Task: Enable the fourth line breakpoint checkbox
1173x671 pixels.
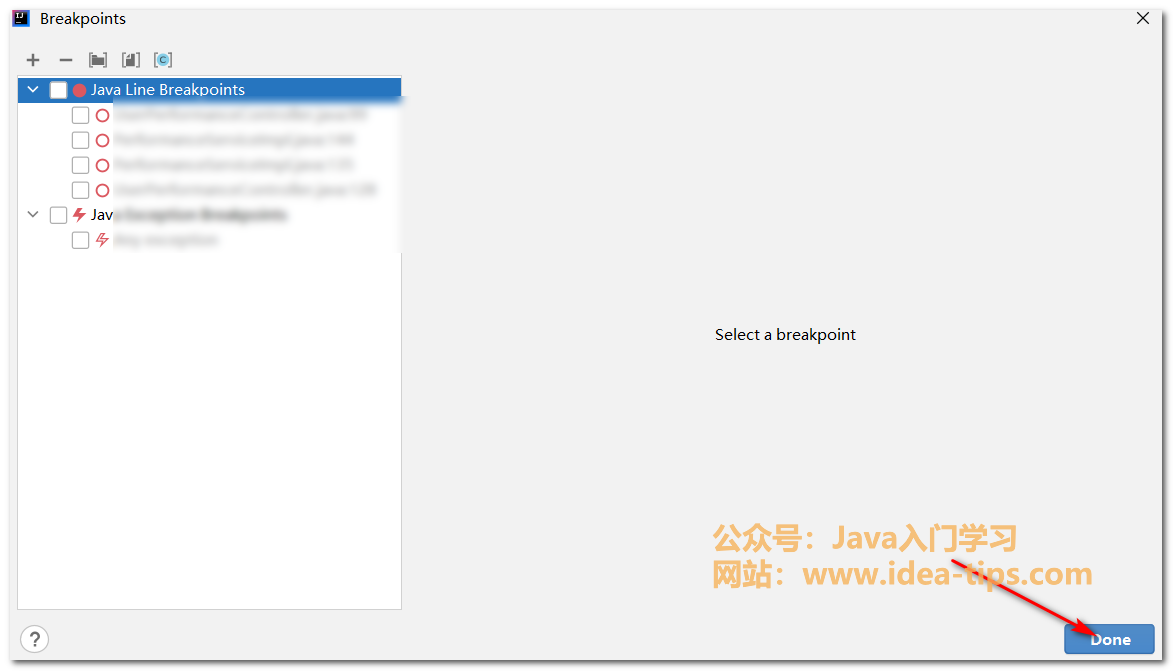Action: (80, 190)
